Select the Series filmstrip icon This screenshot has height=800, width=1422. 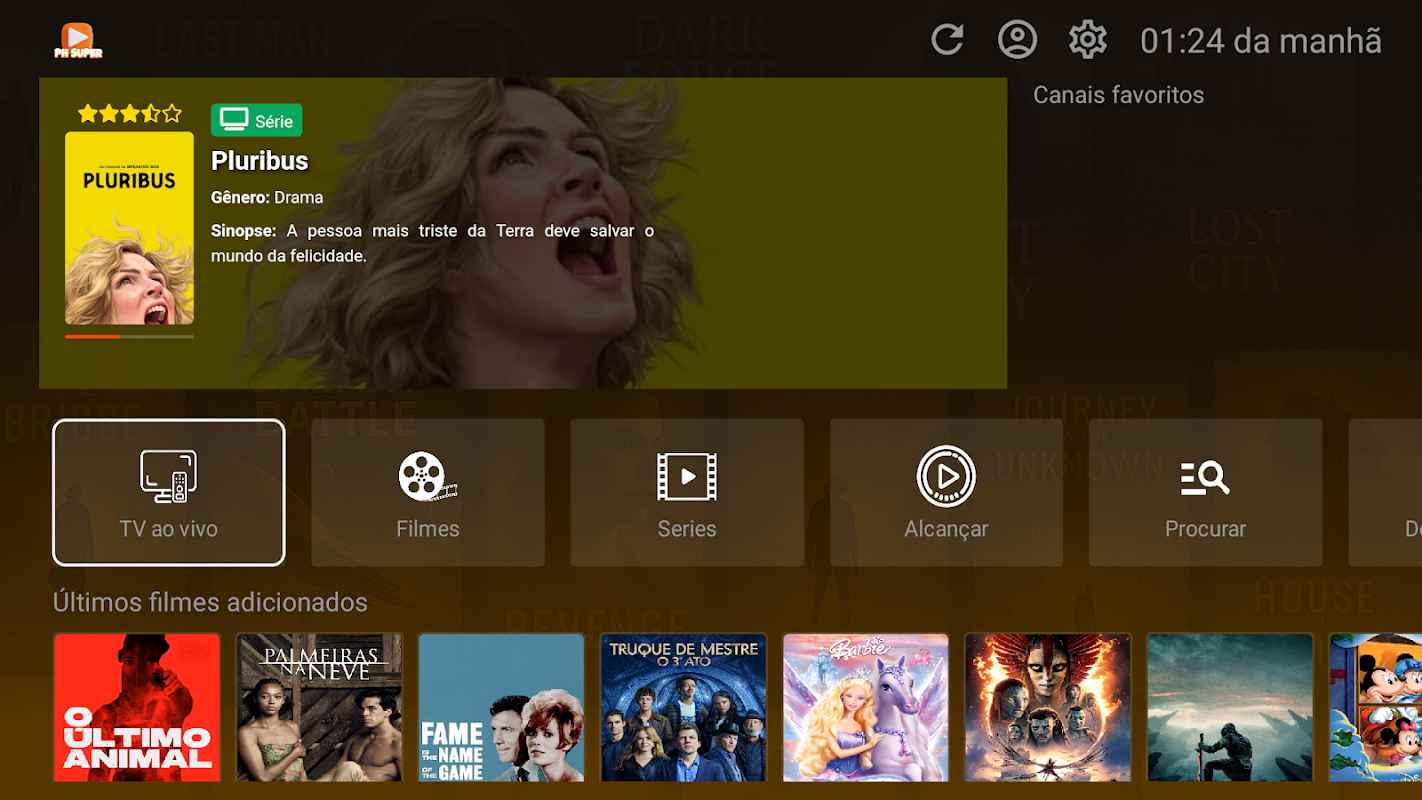point(687,476)
